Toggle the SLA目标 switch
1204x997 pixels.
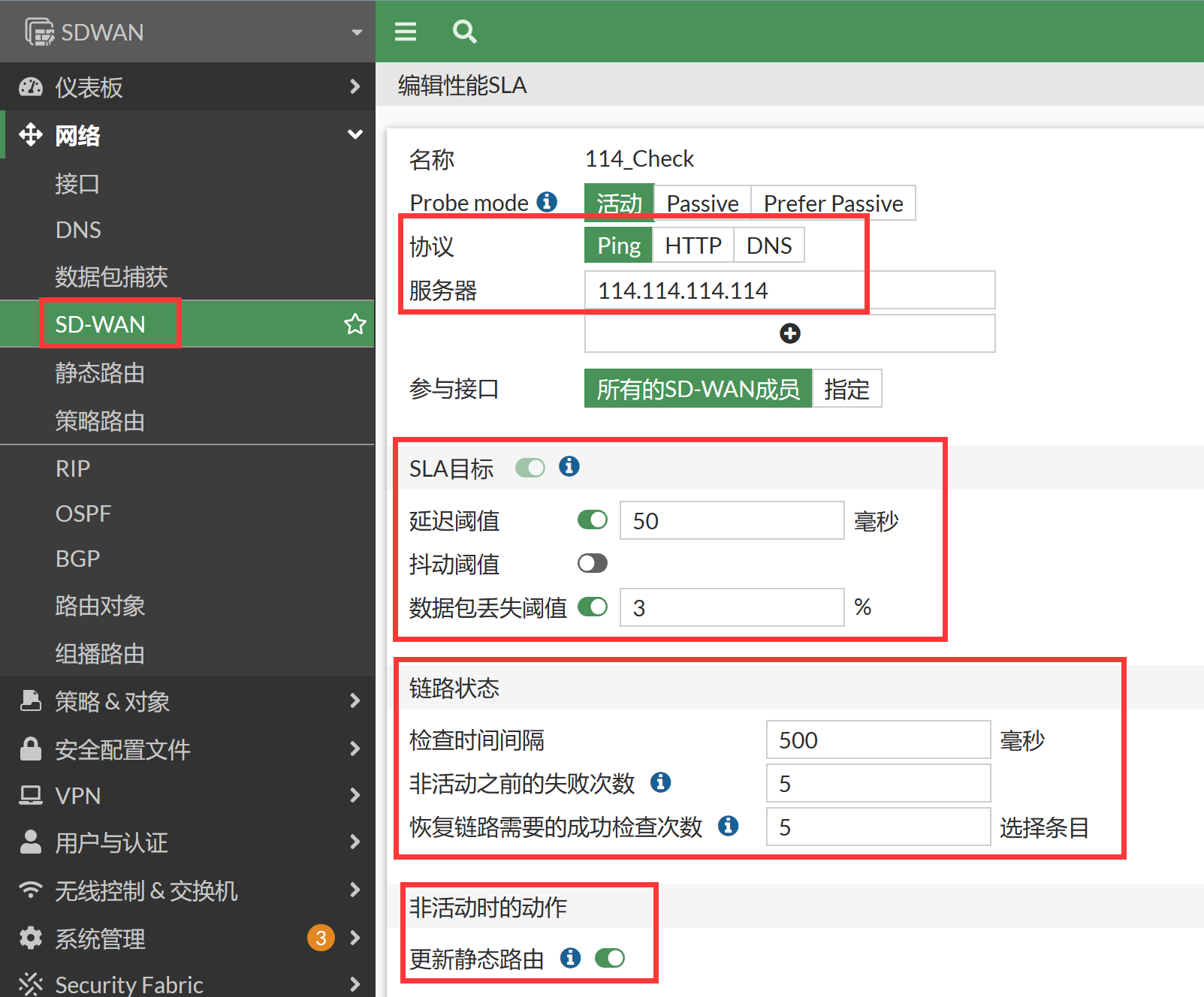click(x=530, y=468)
